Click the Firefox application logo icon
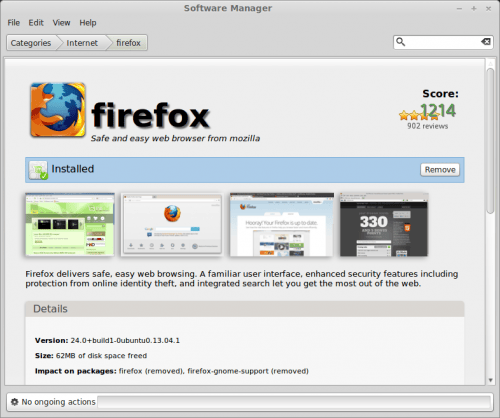Image resolution: width=500 pixels, height=418 pixels. [58, 110]
